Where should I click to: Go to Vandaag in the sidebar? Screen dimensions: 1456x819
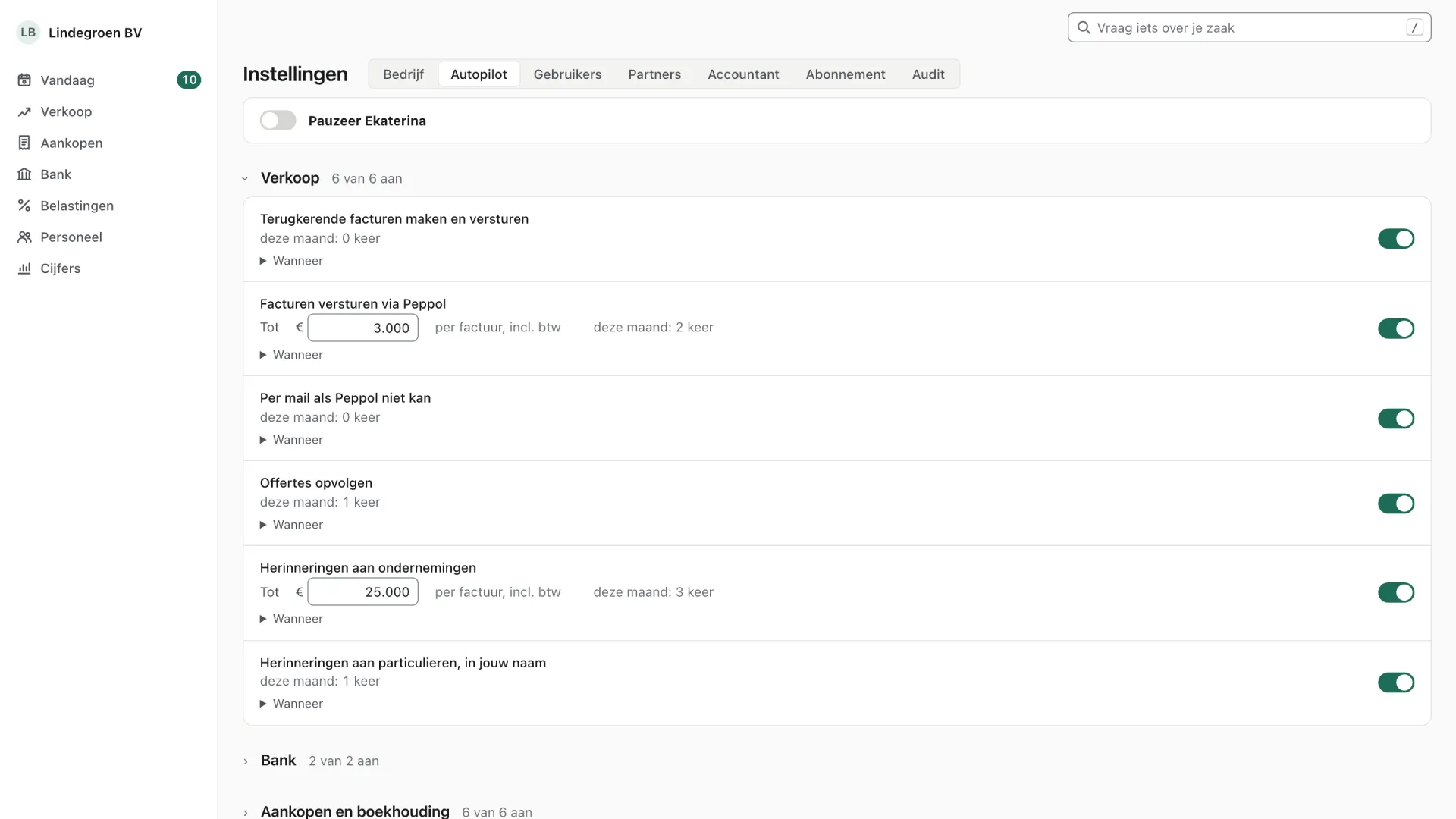click(108, 80)
